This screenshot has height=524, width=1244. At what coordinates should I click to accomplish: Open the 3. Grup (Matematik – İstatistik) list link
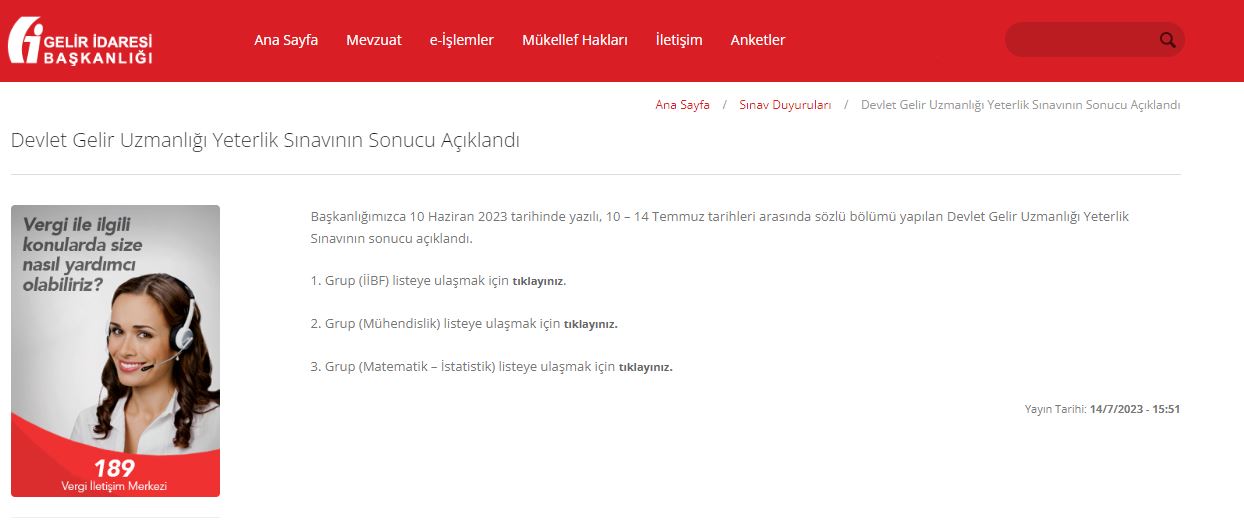(x=645, y=367)
